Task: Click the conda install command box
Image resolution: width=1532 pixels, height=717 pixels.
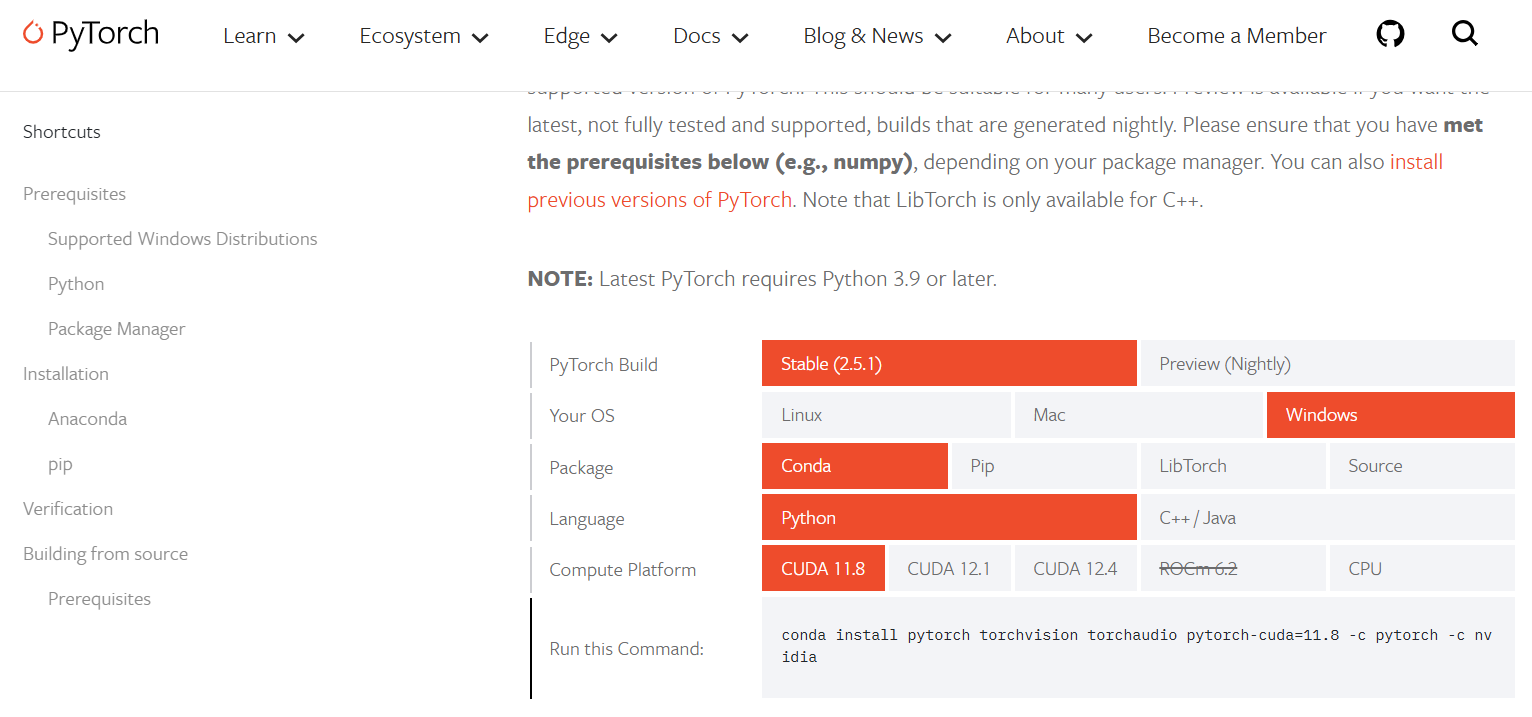Action: click(1137, 646)
